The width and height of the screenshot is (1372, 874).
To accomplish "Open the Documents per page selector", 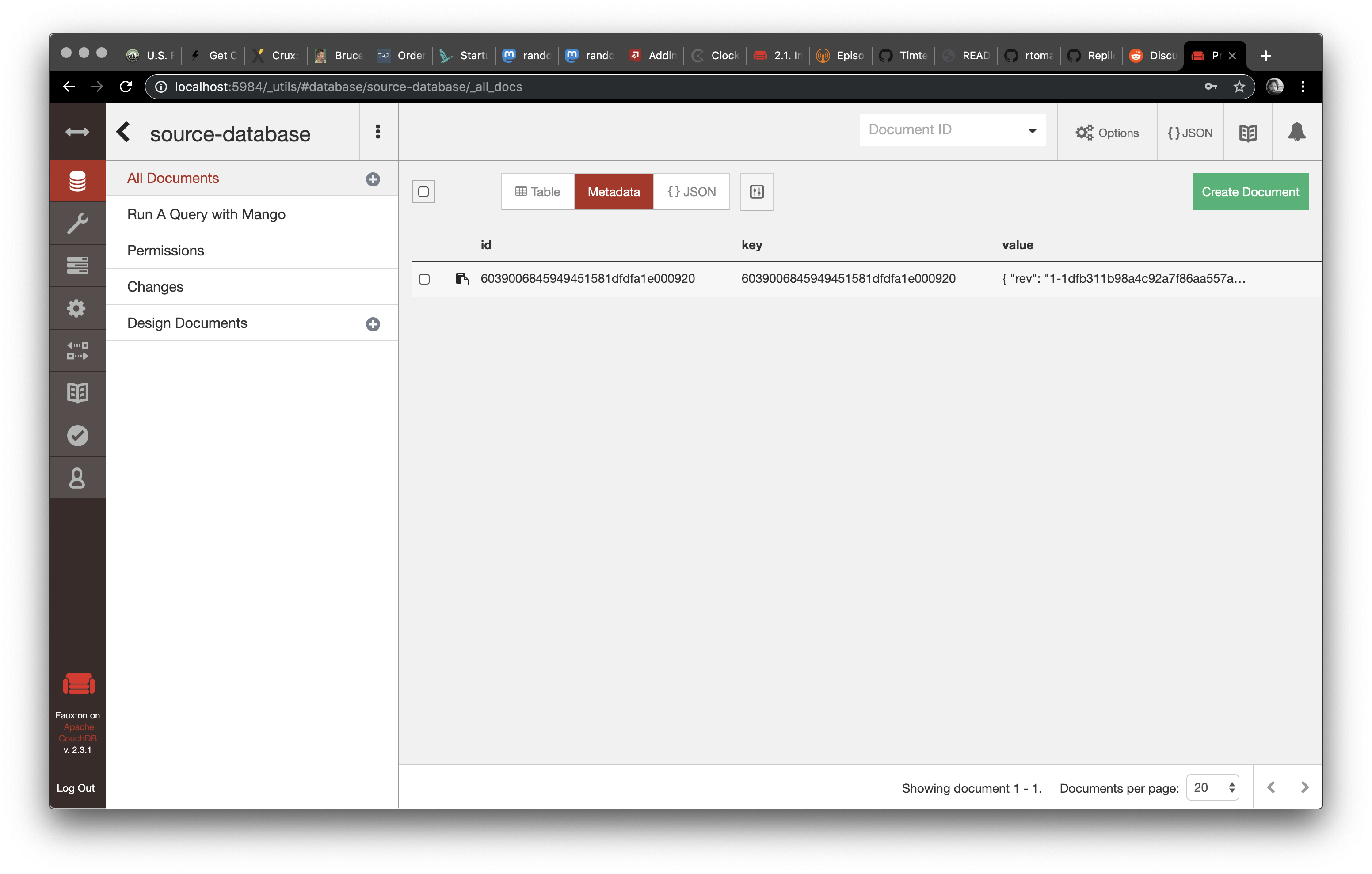I will click(x=1212, y=787).
